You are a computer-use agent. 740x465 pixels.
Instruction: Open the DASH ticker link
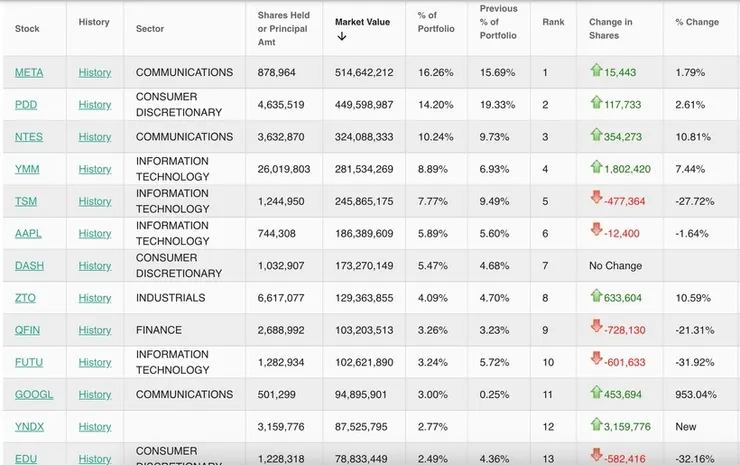click(x=29, y=266)
